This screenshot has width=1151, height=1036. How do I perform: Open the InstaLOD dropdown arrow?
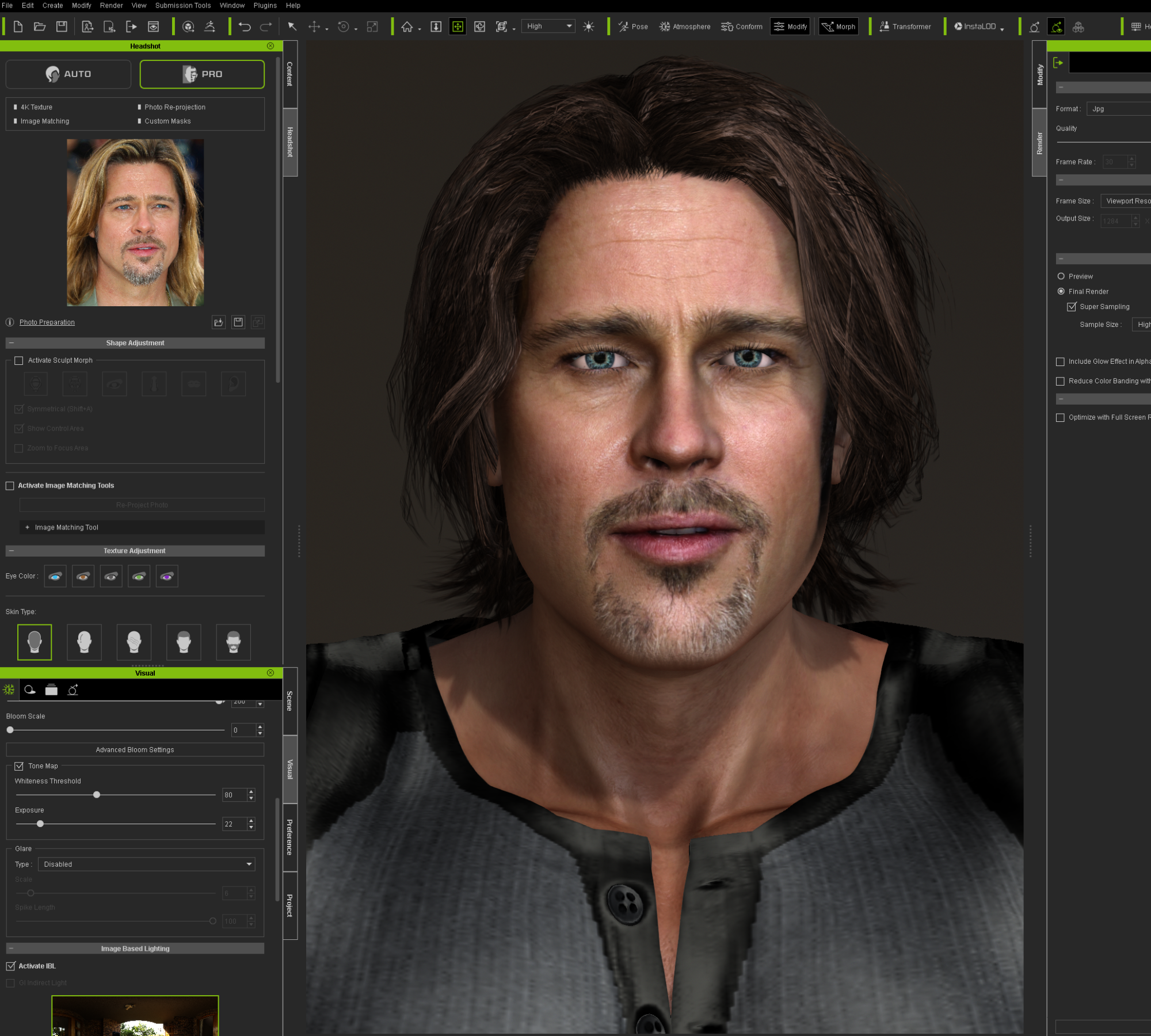point(1002,29)
